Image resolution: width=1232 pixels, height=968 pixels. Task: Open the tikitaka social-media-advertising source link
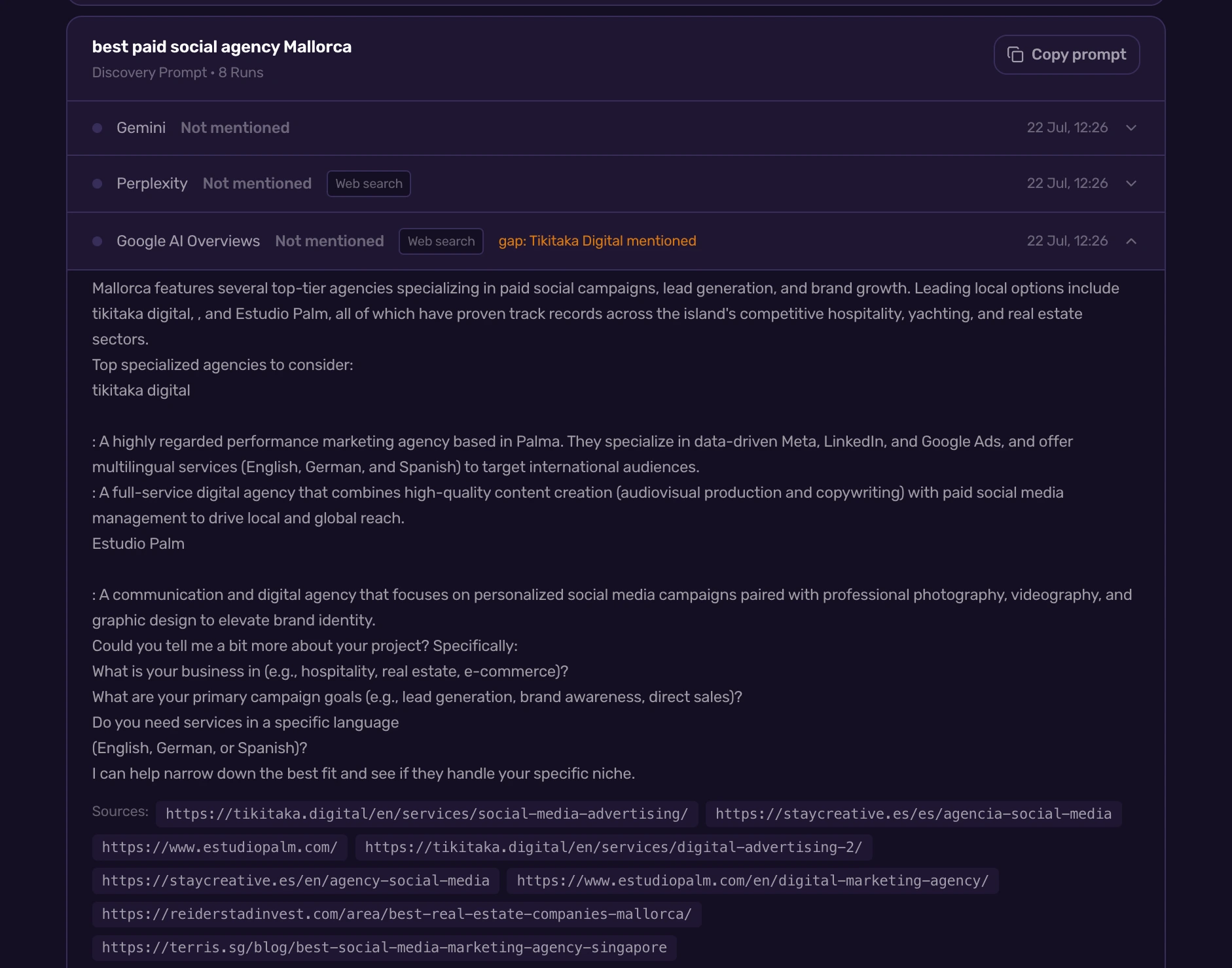pos(427,813)
